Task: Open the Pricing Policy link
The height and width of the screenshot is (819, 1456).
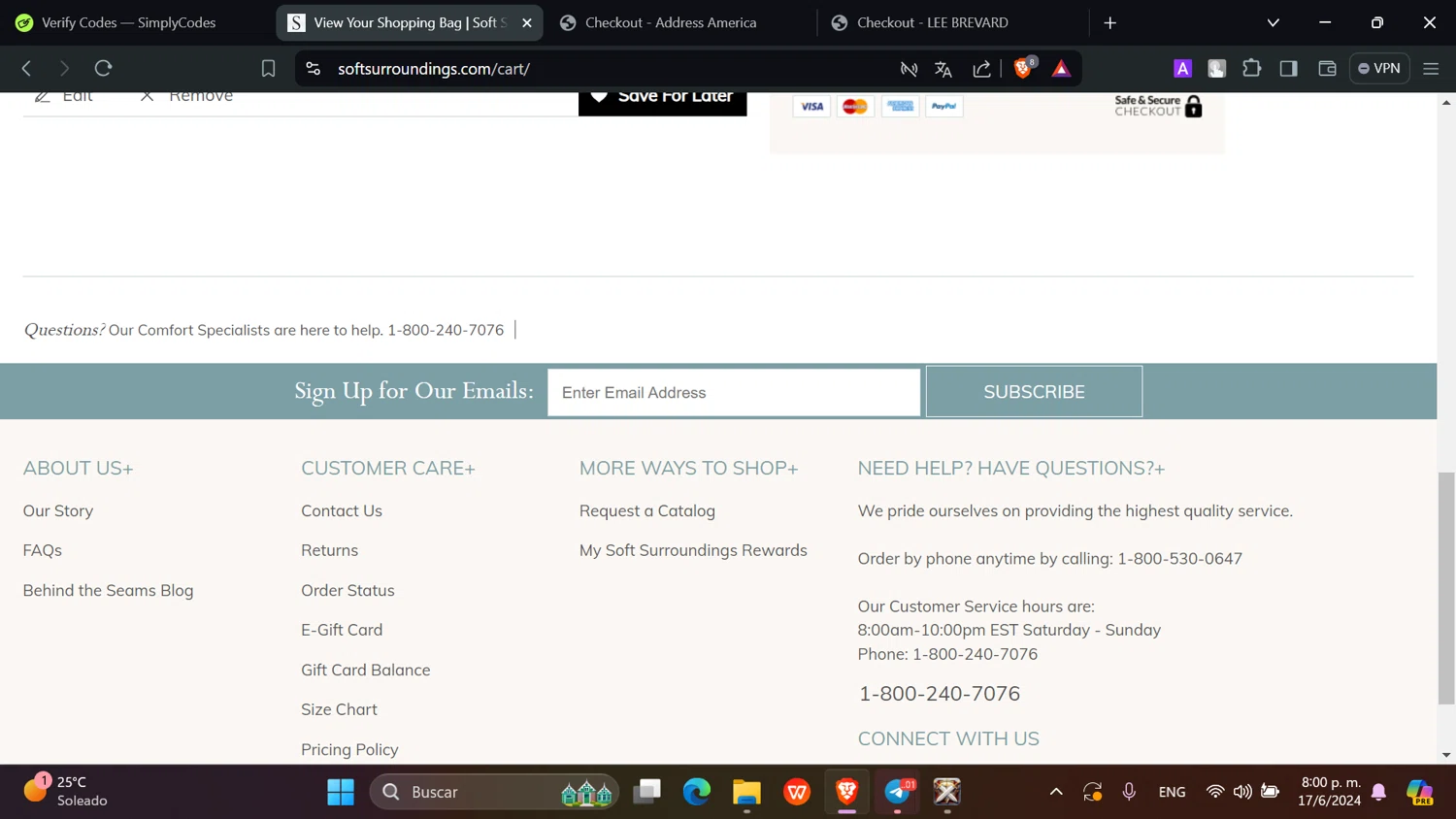Action: (349, 749)
